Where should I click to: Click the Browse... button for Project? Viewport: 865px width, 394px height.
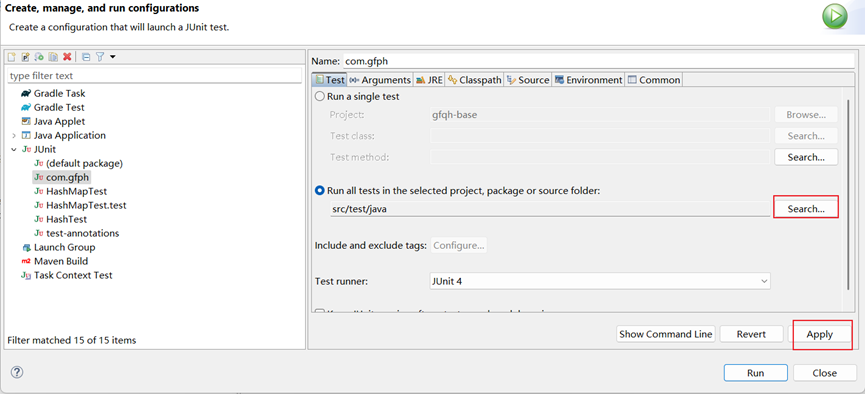click(x=806, y=115)
